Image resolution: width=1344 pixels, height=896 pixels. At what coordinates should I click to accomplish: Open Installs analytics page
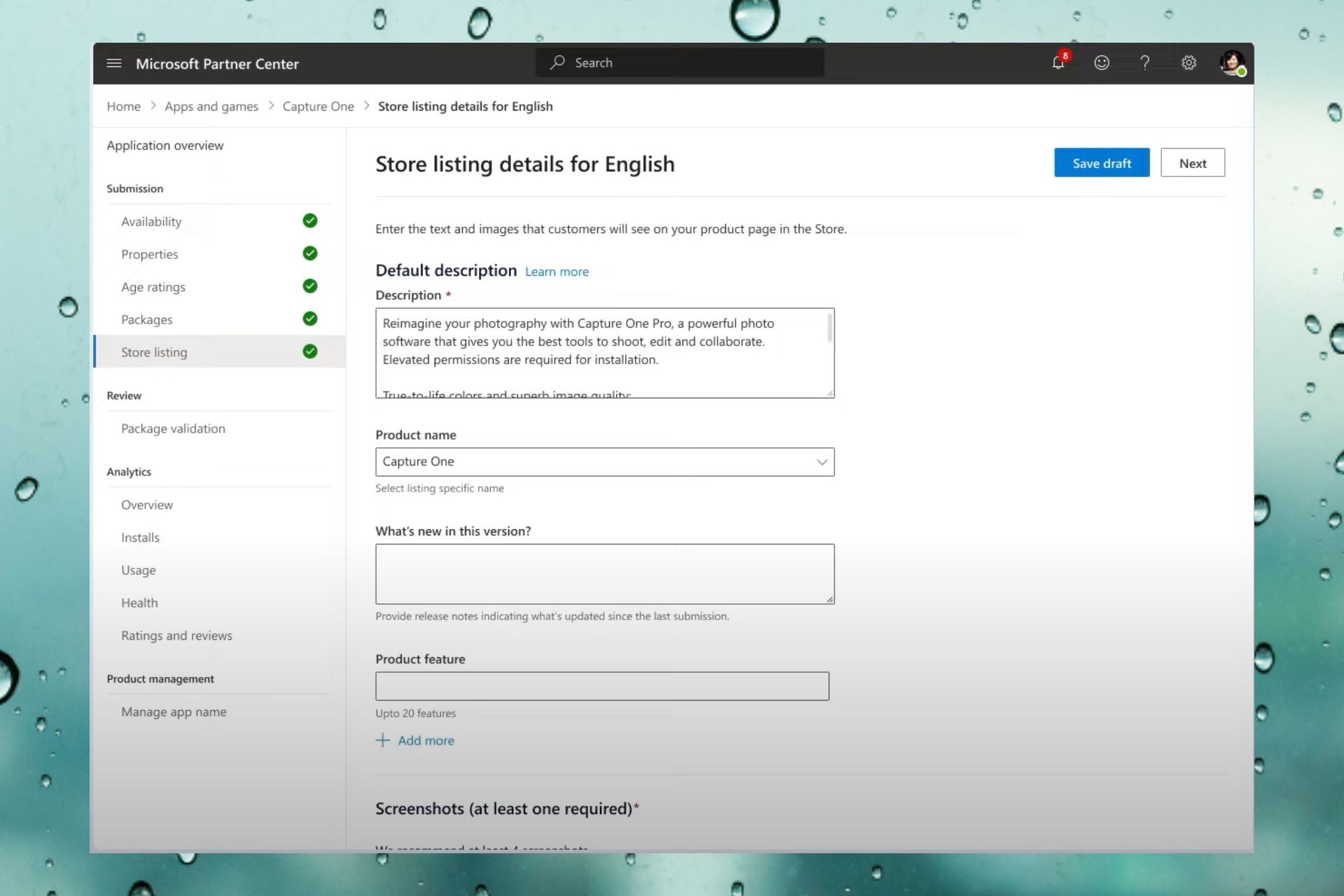click(x=140, y=538)
